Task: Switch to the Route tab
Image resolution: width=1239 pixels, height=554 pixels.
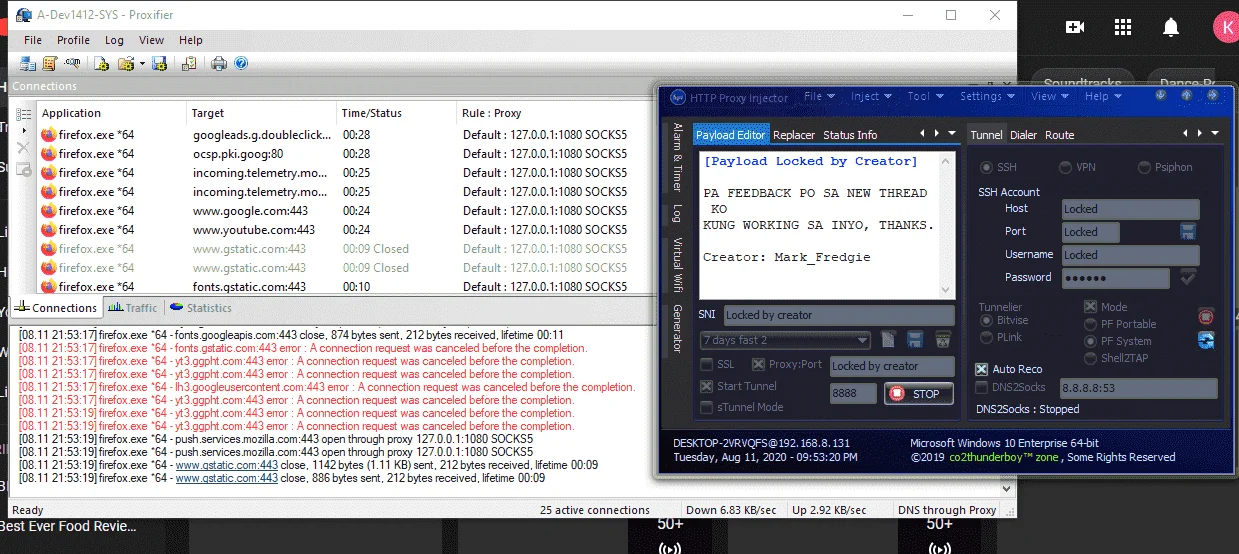Action: (x=1060, y=135)
